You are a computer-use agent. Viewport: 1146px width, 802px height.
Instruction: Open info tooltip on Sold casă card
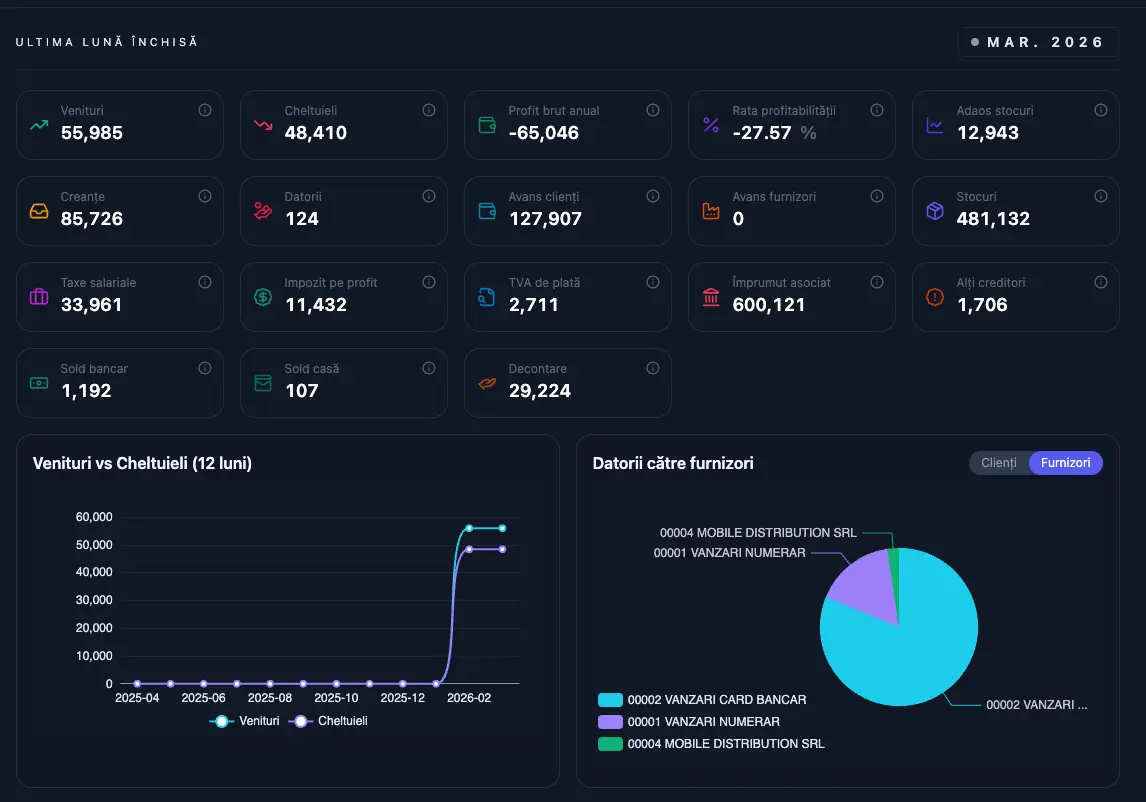[429, 368]
